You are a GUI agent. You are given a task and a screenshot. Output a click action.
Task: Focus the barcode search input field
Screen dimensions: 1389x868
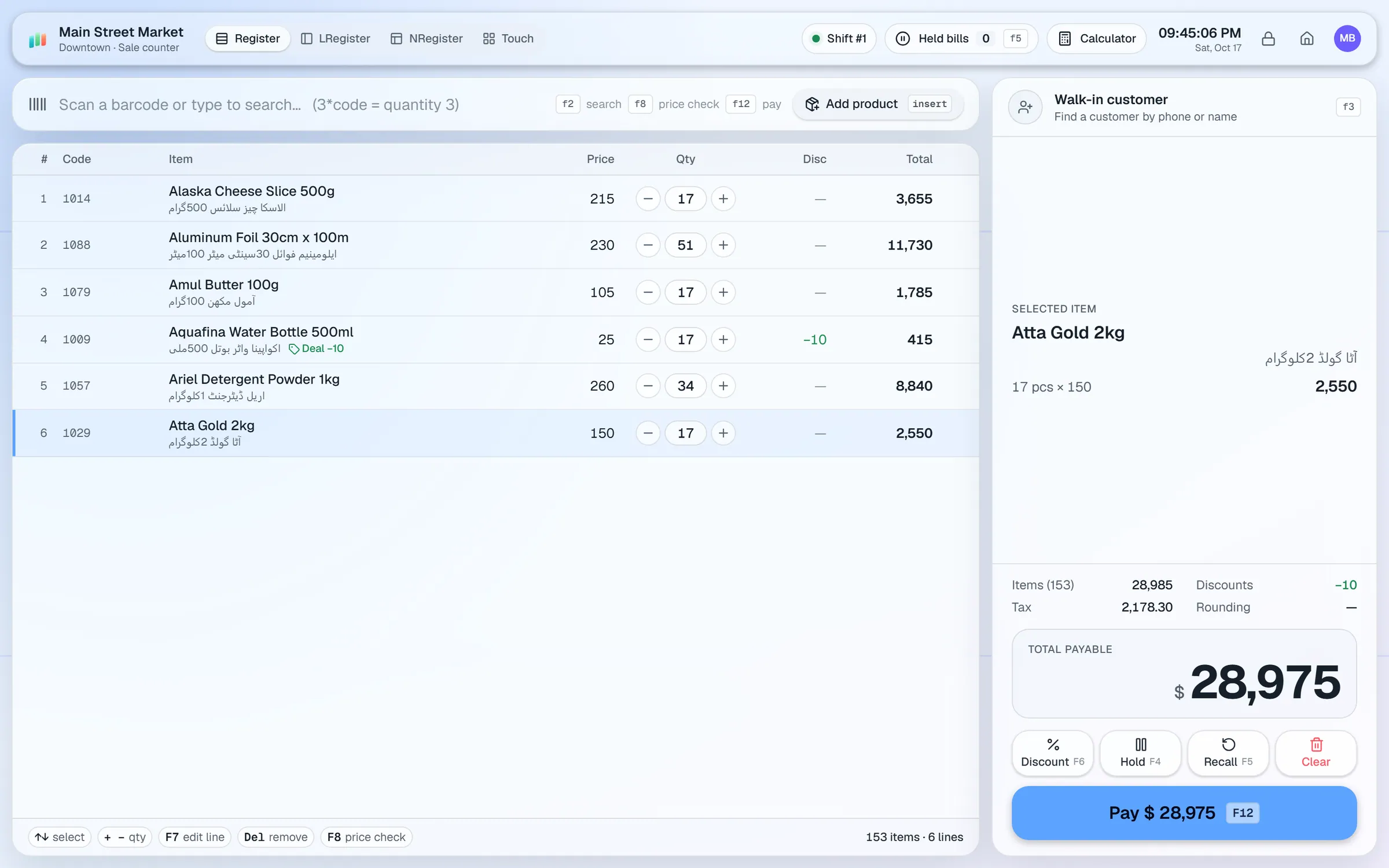click(301, 105)
